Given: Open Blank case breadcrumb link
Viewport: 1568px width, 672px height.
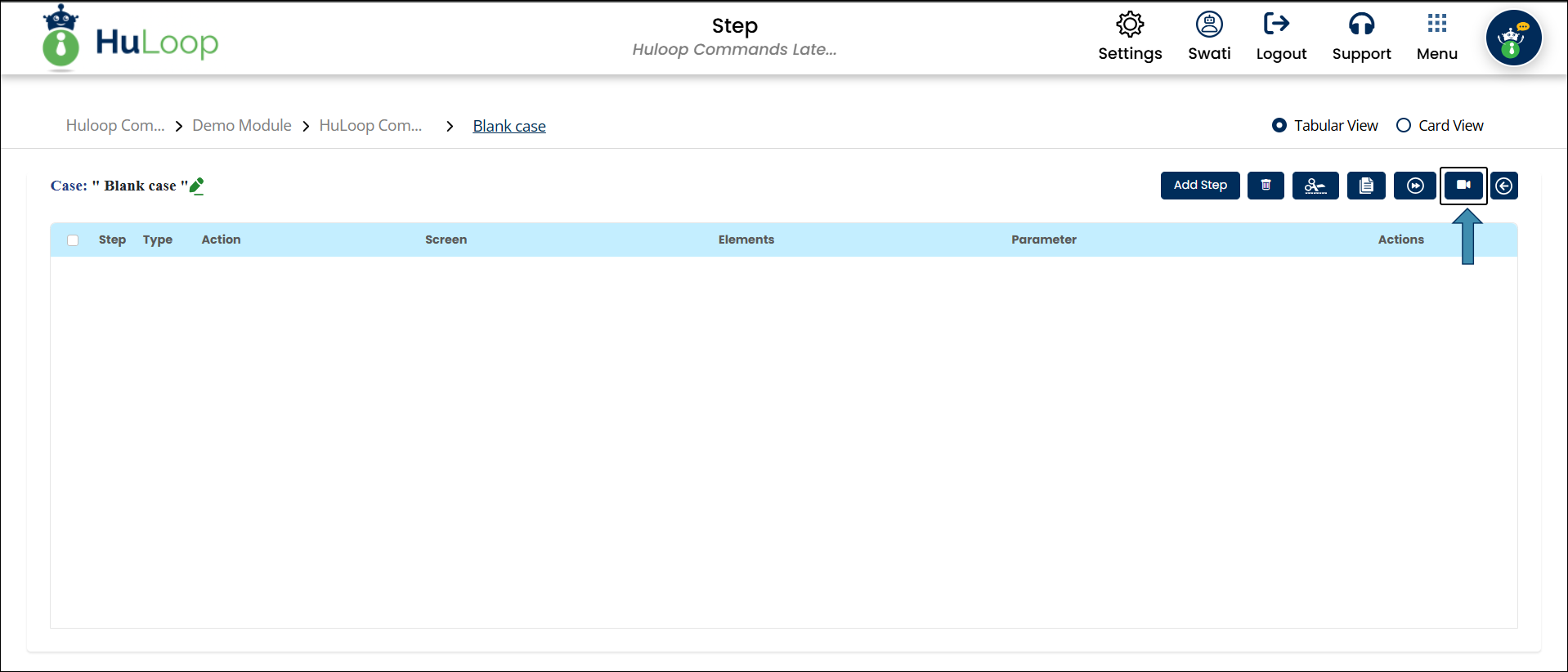Looking at the screenshot, I should [509, 127].
